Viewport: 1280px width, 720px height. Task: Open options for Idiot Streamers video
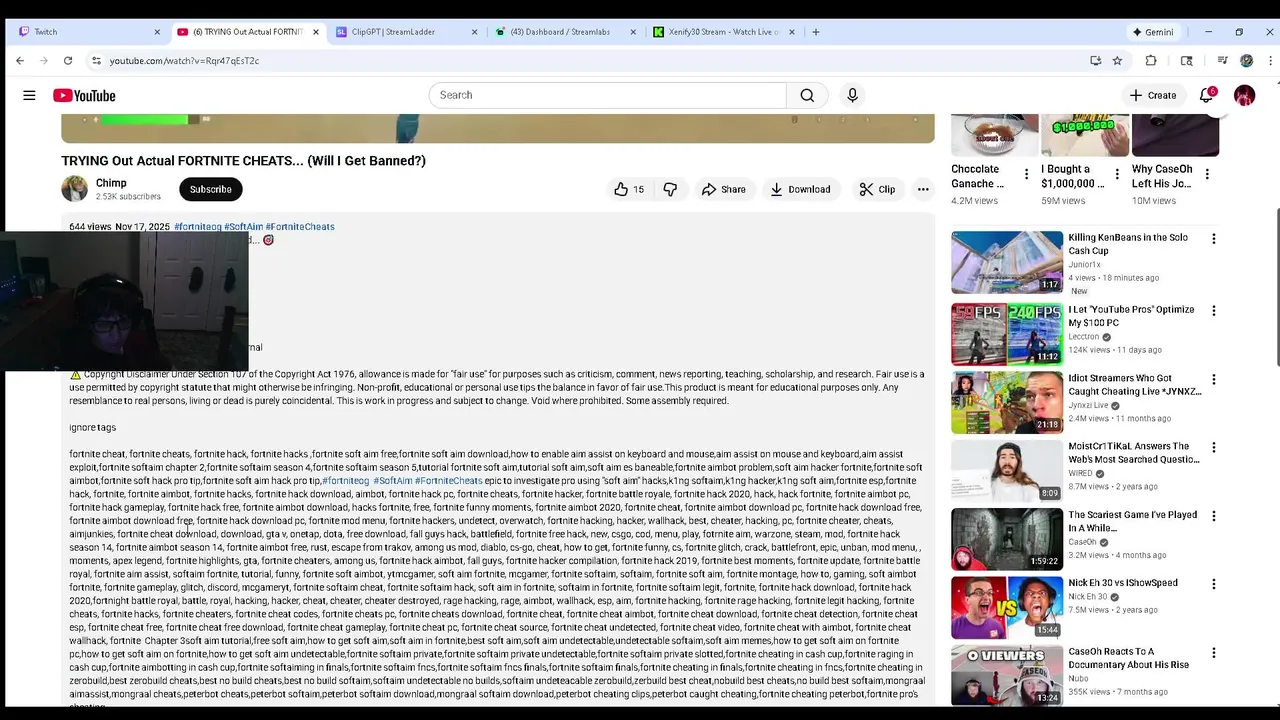pos(1214,380)
